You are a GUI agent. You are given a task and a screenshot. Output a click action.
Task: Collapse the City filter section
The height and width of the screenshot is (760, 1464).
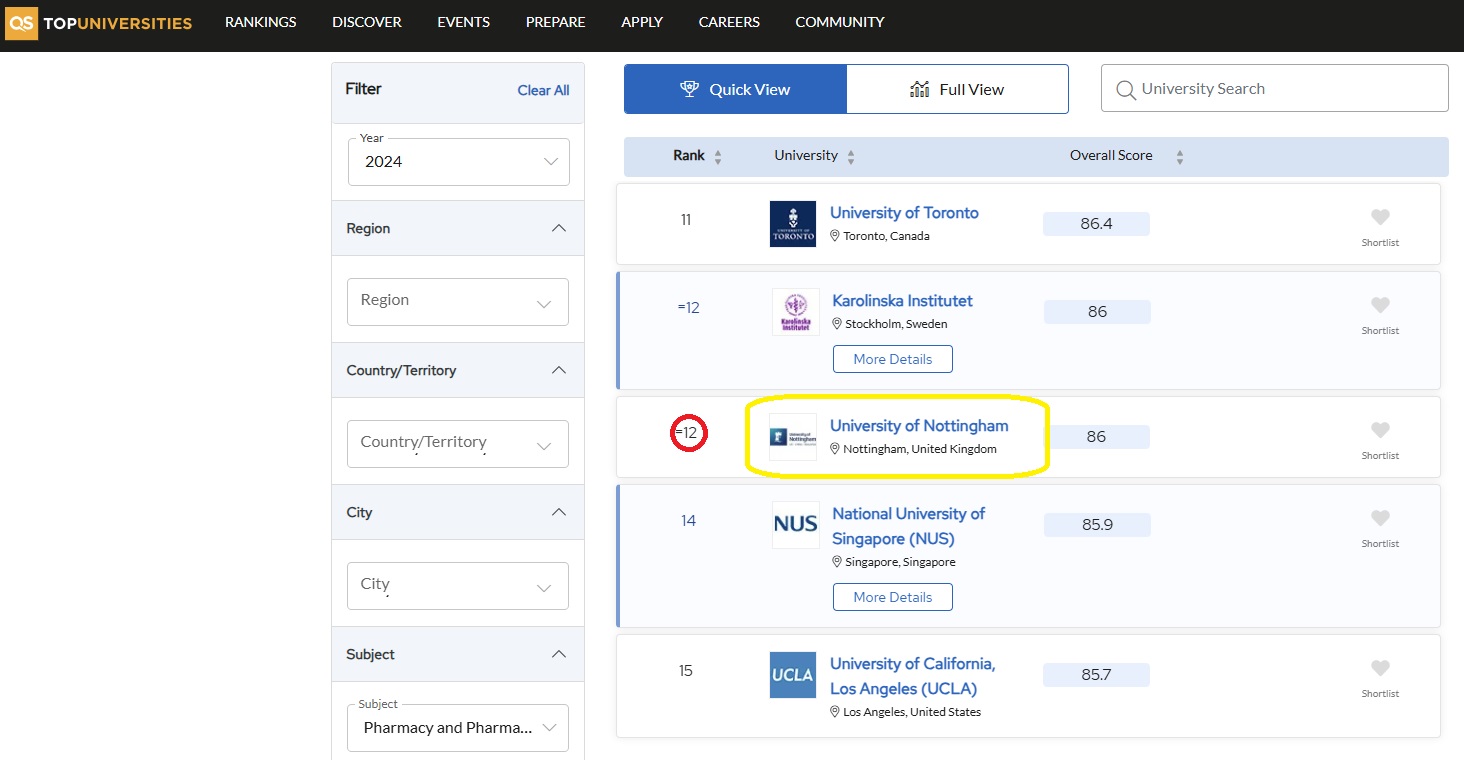[559, 512]
